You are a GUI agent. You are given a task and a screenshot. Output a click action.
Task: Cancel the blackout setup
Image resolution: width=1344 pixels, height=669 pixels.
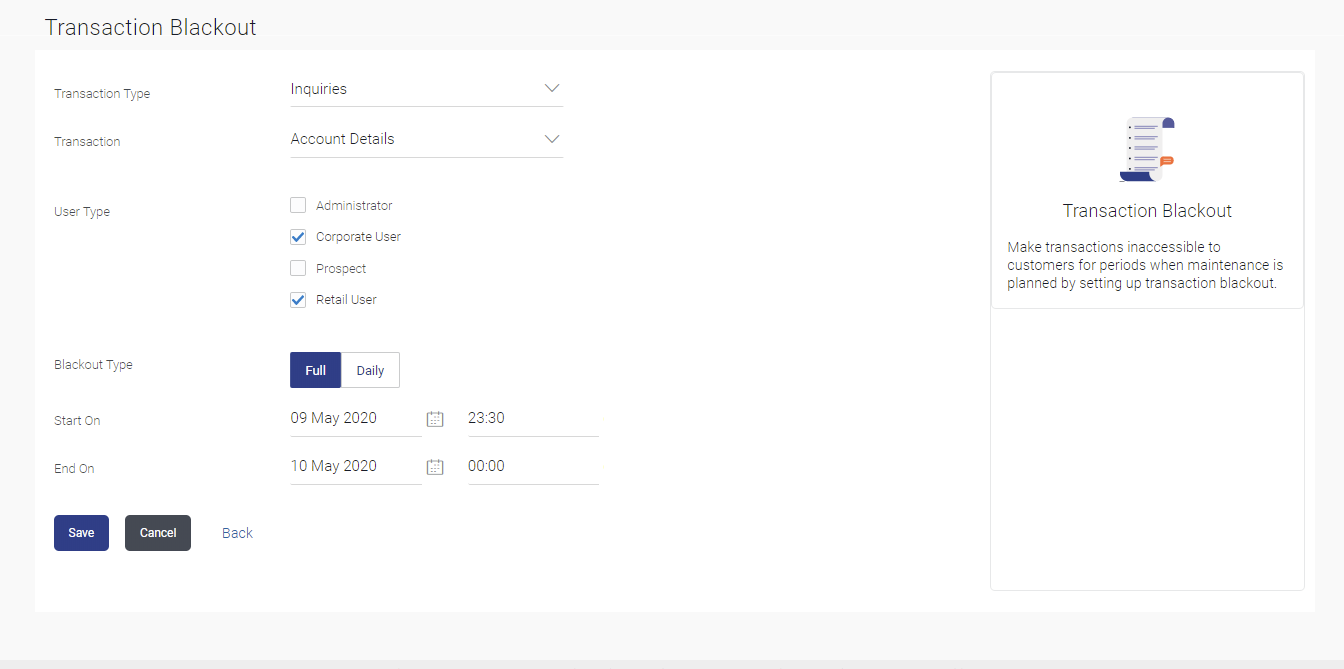(158, 533)
